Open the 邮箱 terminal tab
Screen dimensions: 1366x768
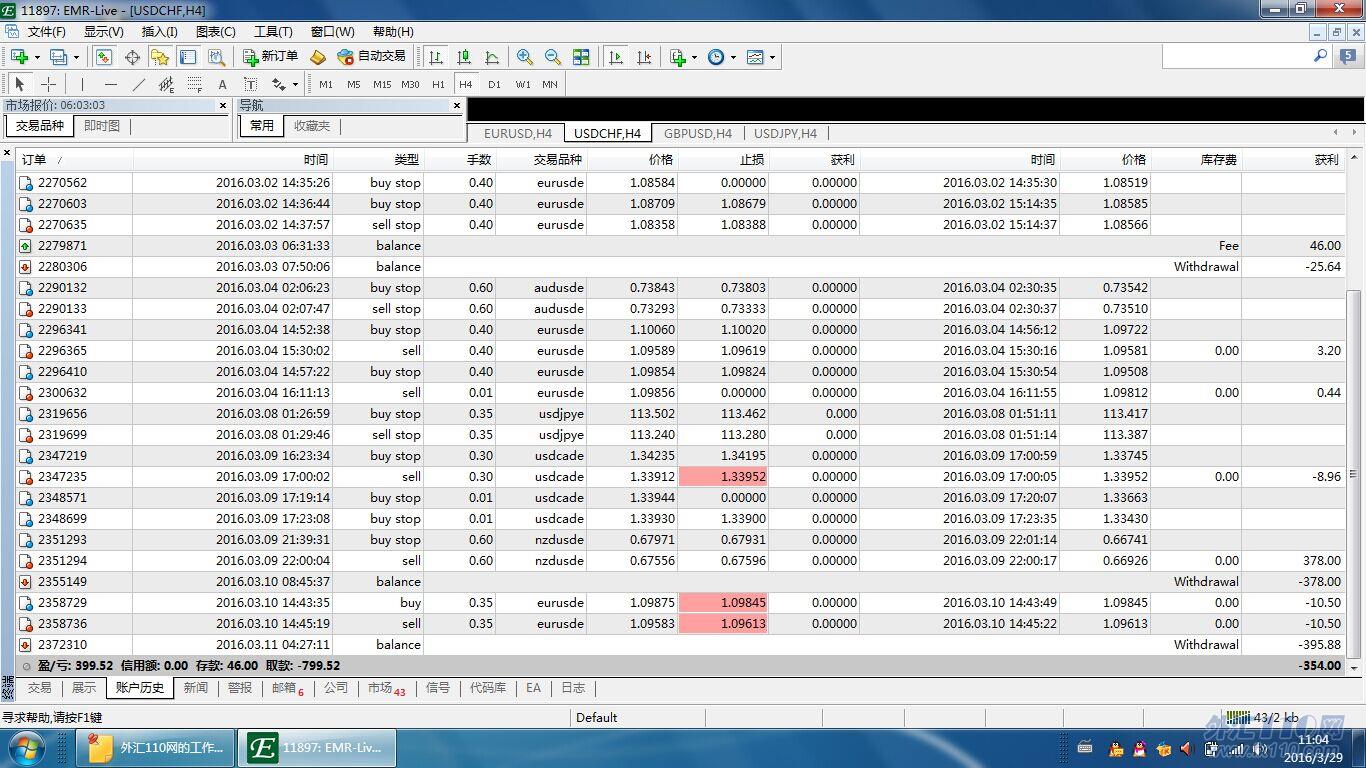click(x=286, y=688)
